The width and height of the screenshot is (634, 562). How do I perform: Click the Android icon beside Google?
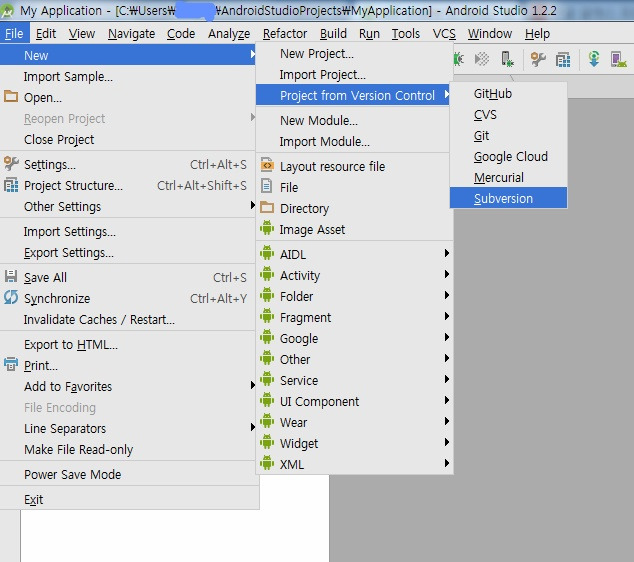[x=267, y=337]
